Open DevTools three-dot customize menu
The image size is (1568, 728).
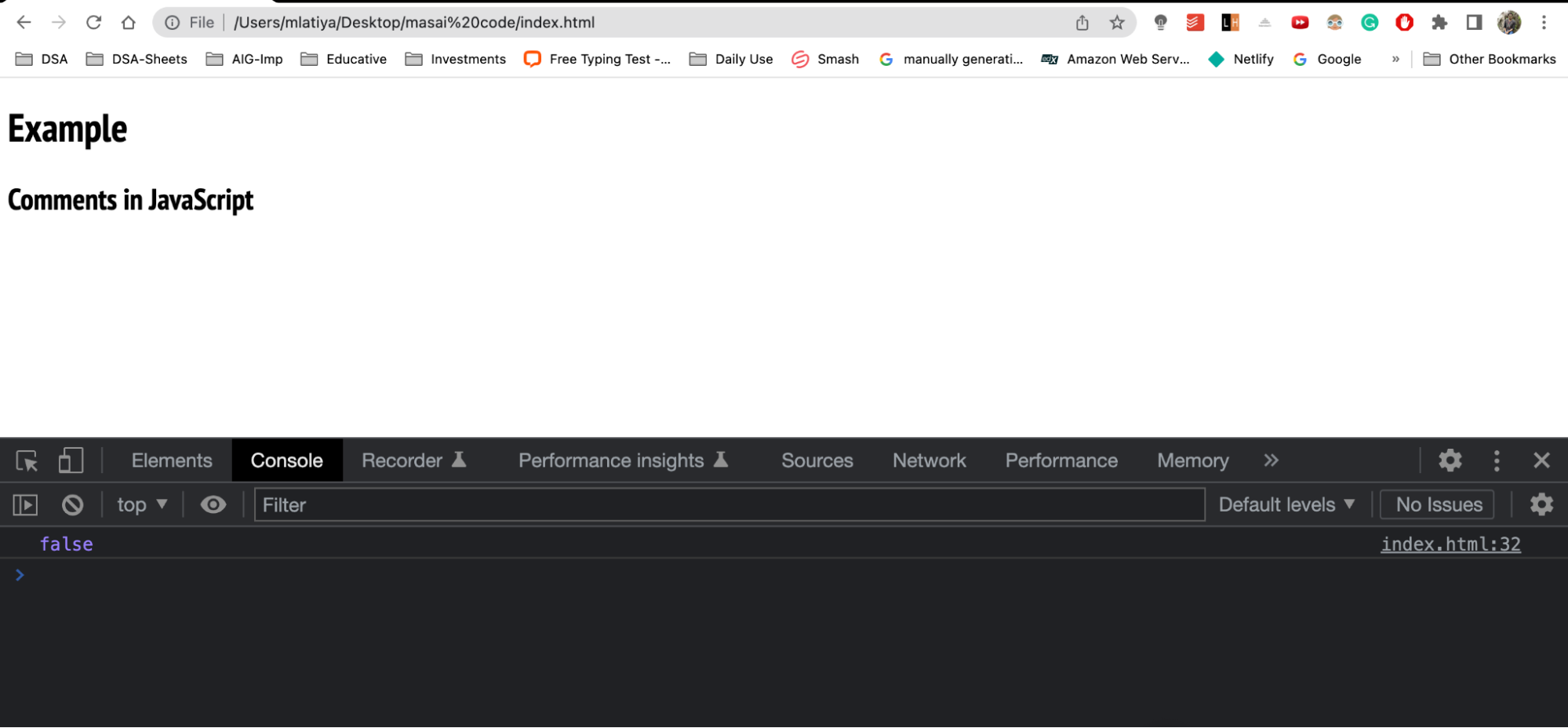pos(1496,460)
